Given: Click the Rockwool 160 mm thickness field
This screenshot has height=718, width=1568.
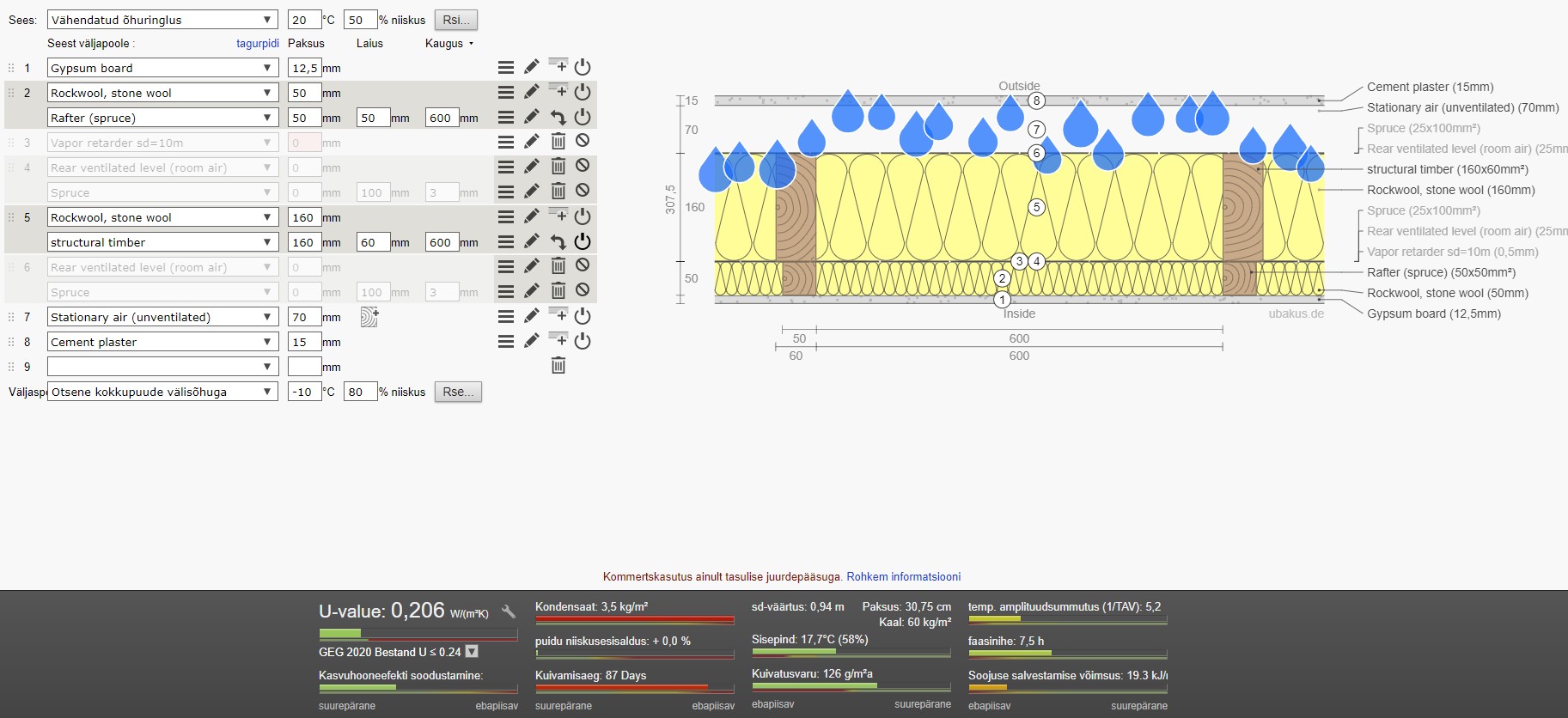Looking at the screenshot, I should tap(304, 217).
